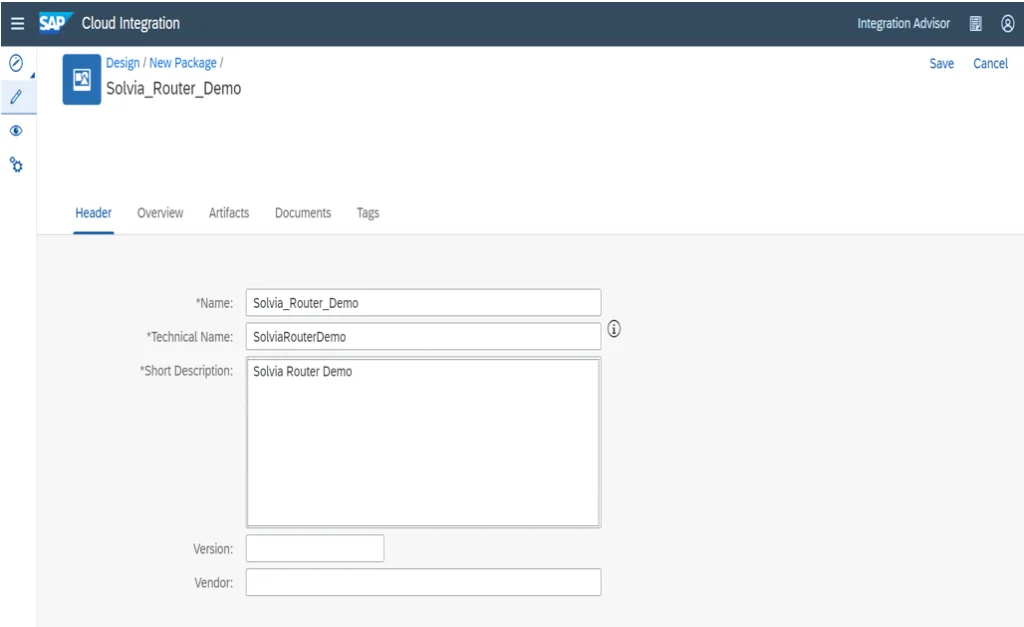Open the Documents tab
The image size is (1024, 627).
coord(303,213)
